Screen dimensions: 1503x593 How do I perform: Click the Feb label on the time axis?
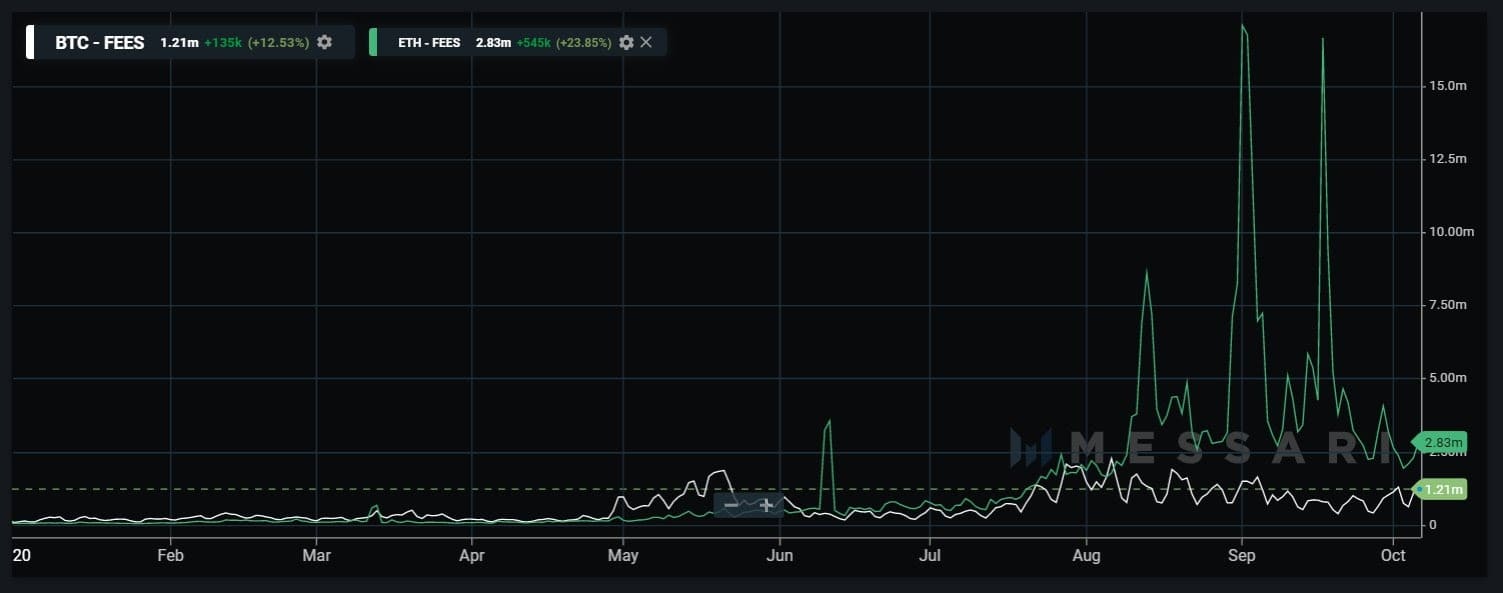171,555
